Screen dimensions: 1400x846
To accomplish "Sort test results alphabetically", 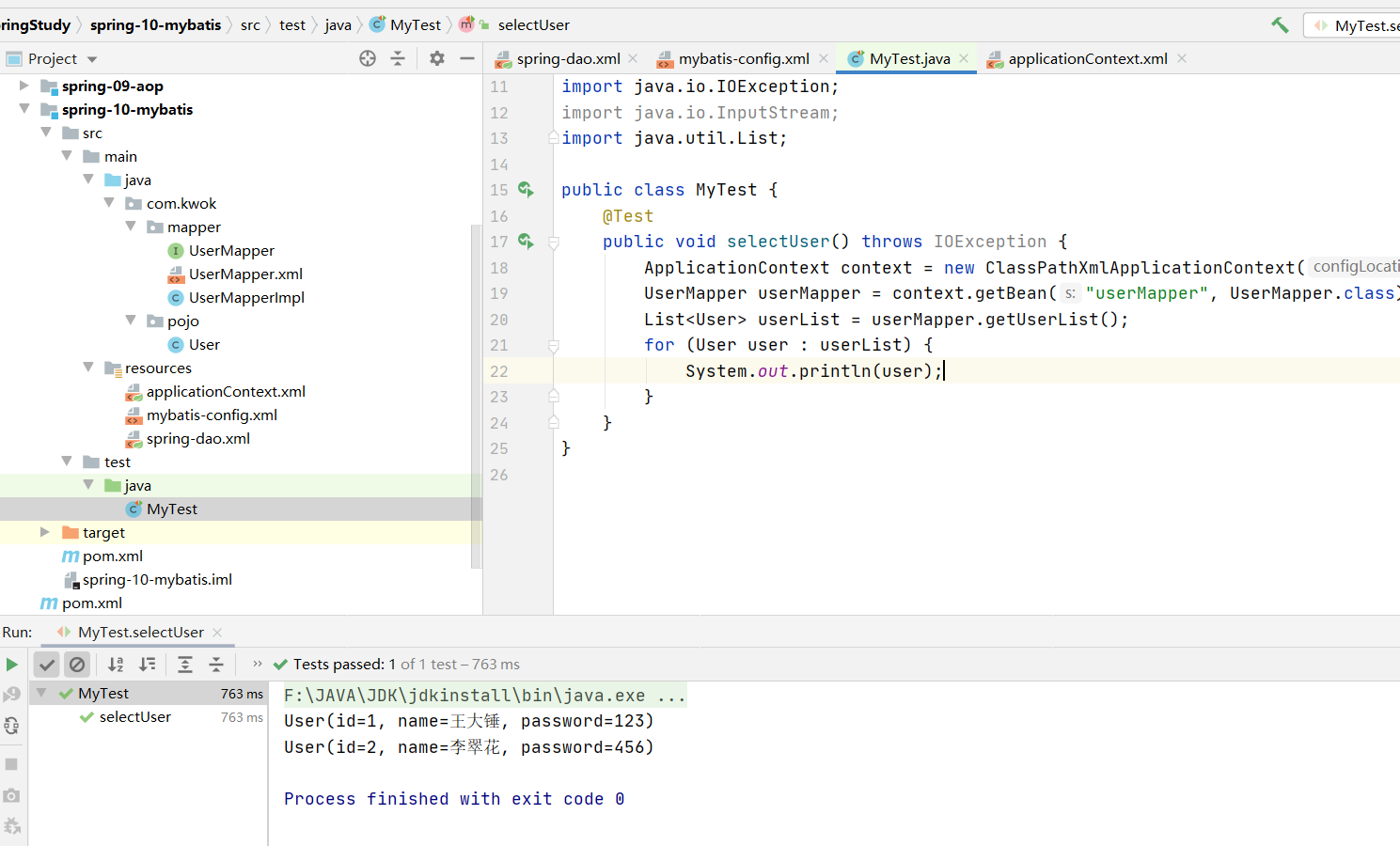I will tap(116, 665).
